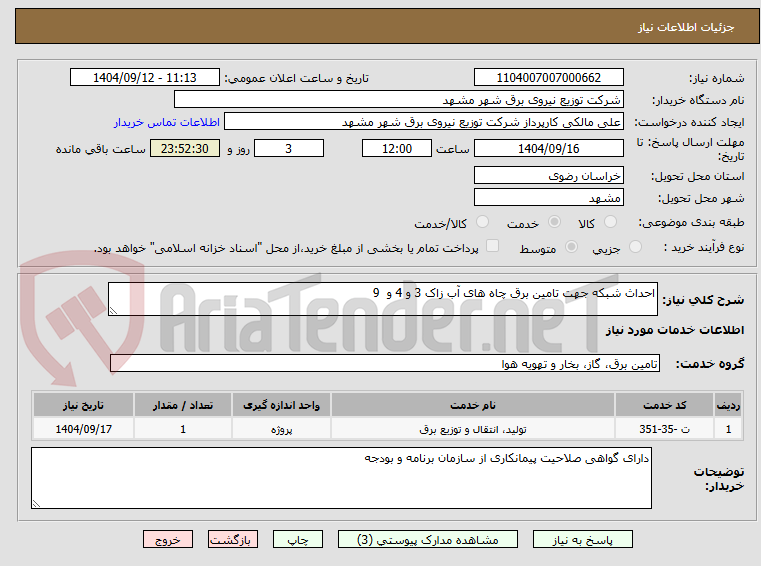
Task: Click the تعداد / مقدار column header
Action: click(183, 405)
